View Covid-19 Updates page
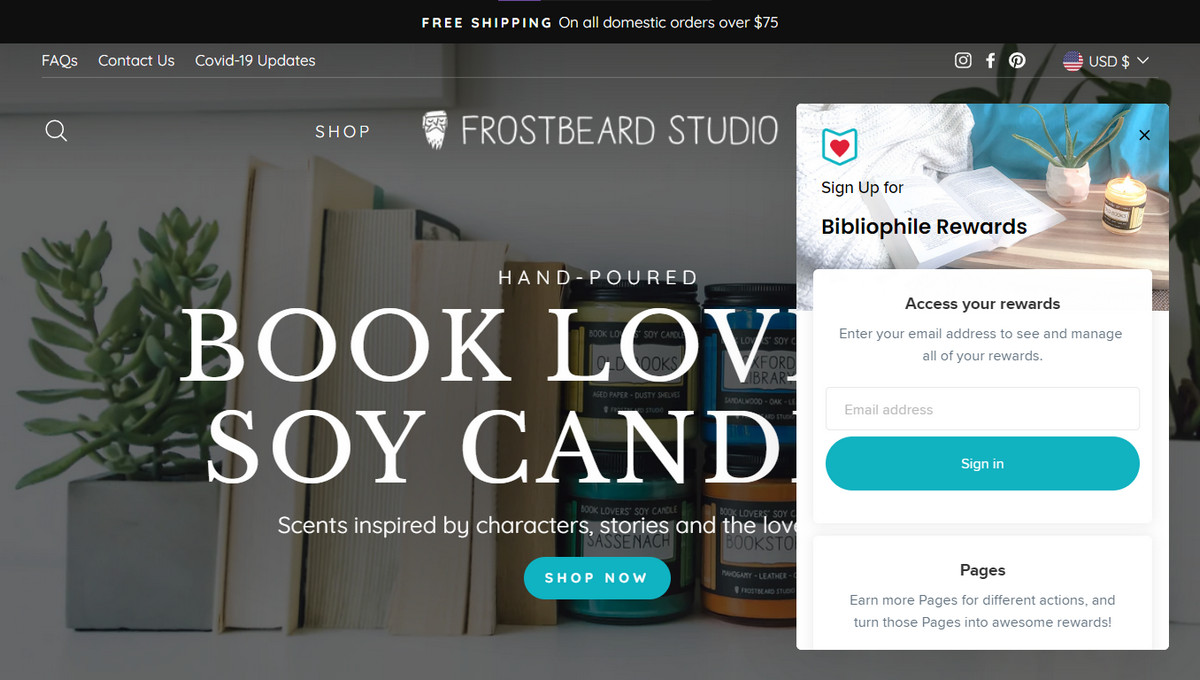The height and width of the screenshot is (680, 1200). 255,61
